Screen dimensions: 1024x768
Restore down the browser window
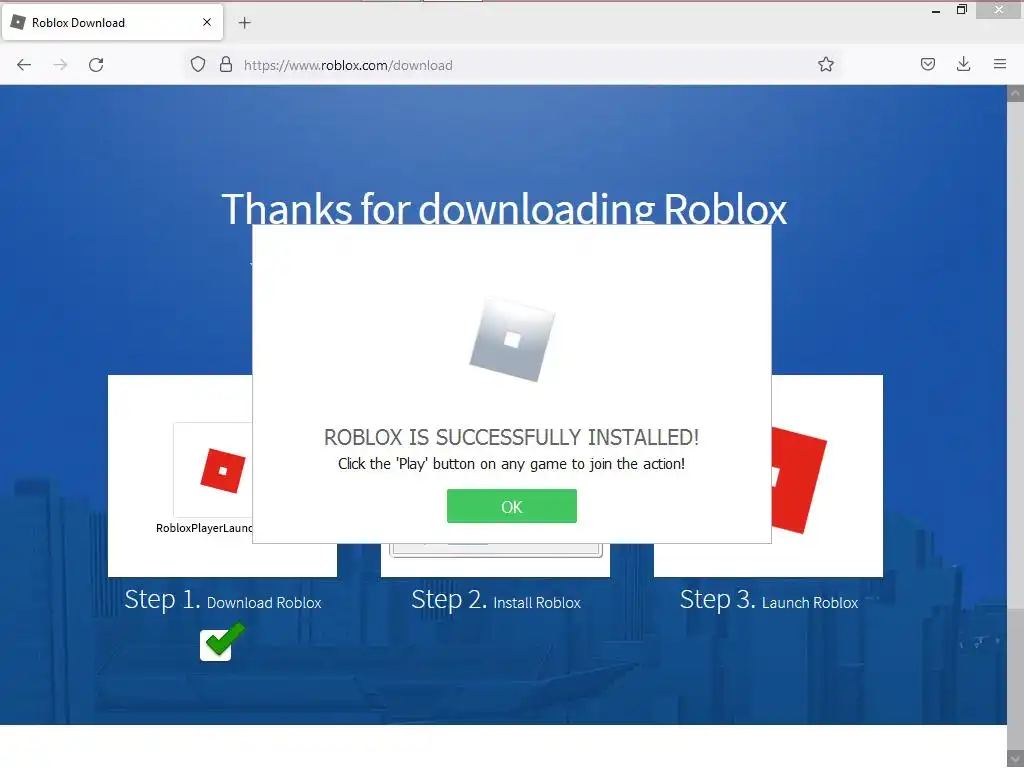pyautogui.click(x=962, y=10)
